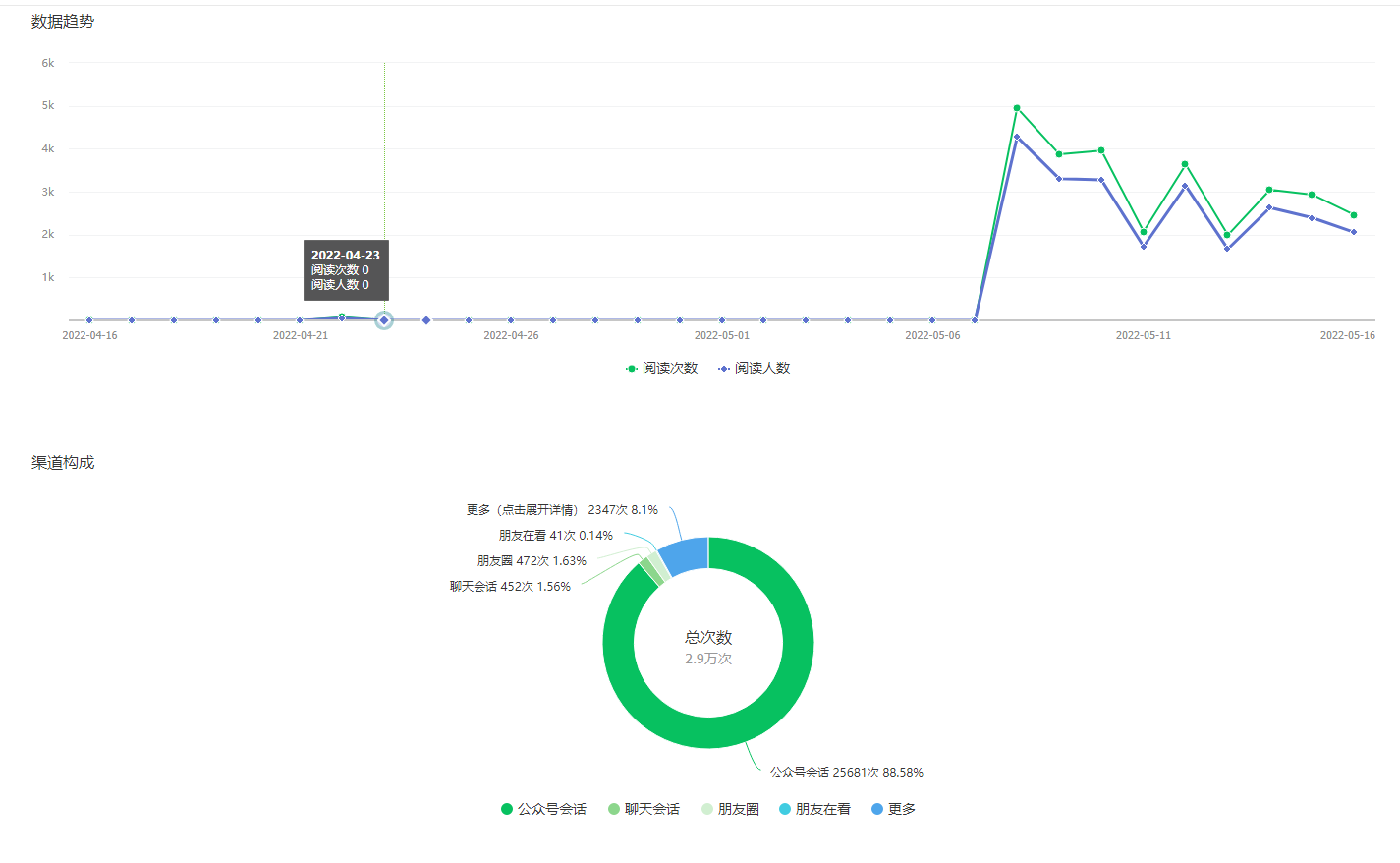The width and height of the screenshot is (1400, 863).
Task: Click x-axis date 2022-05-16
Action: [x=1348, y=335]
